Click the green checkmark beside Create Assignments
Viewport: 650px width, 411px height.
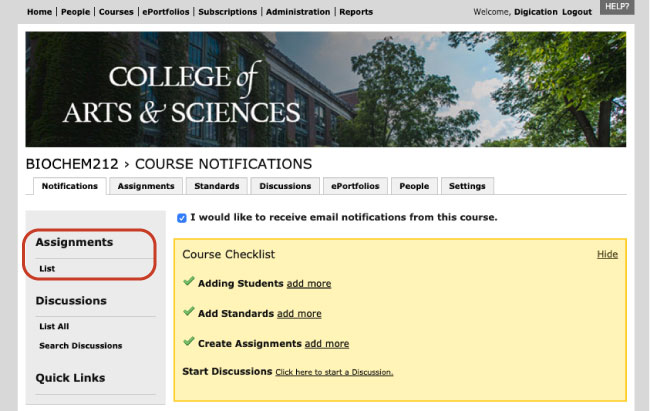[x=189, y=341]
